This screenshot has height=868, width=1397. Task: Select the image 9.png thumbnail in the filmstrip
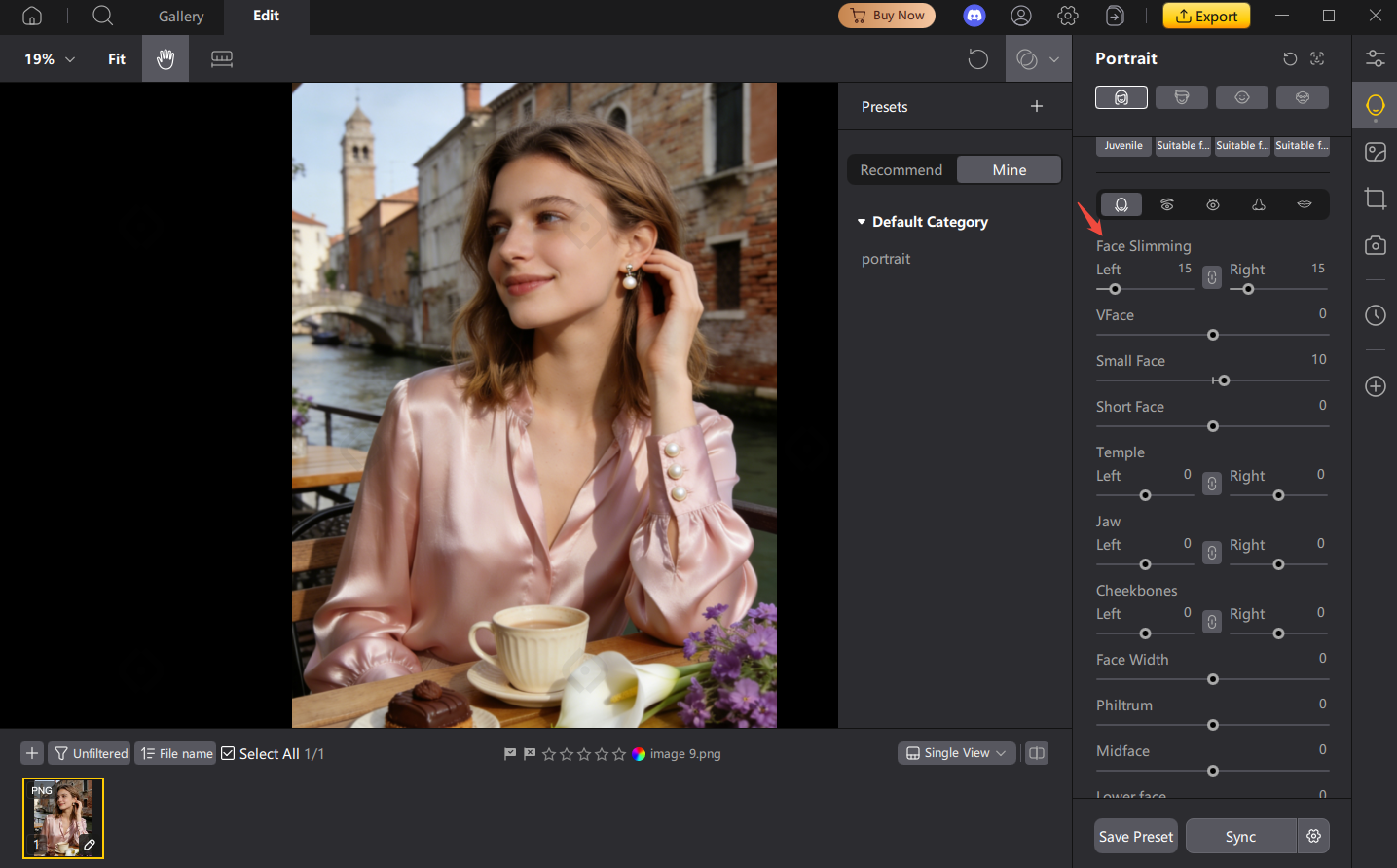[x=62, y=817]
